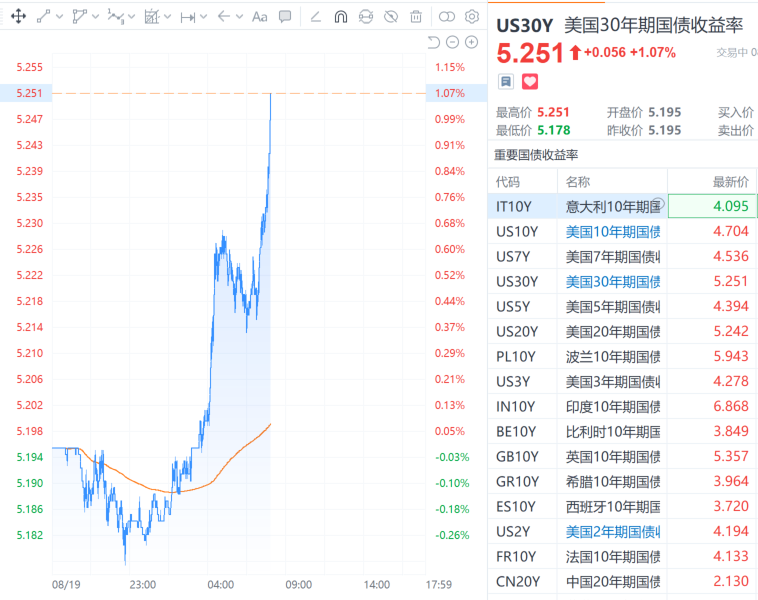758x600 pixels.
Task: Sort by 最新价 column header
Action: 730,182
